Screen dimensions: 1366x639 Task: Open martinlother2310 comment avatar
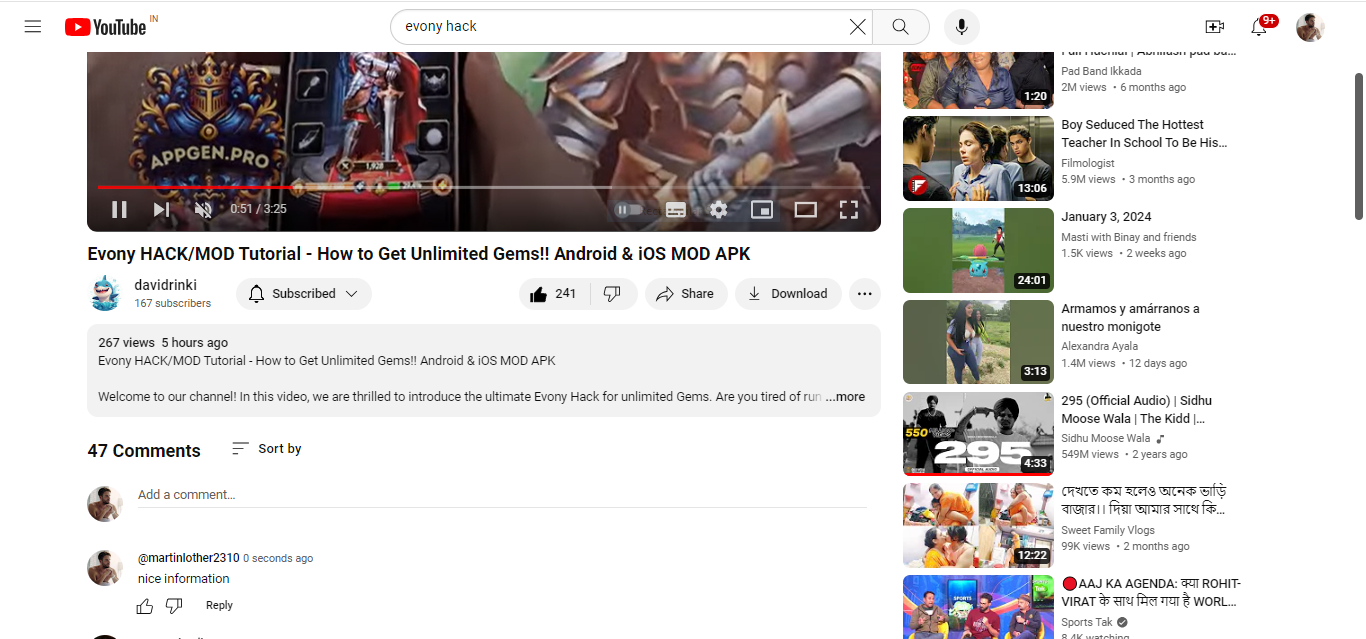[x=105, y=567]
